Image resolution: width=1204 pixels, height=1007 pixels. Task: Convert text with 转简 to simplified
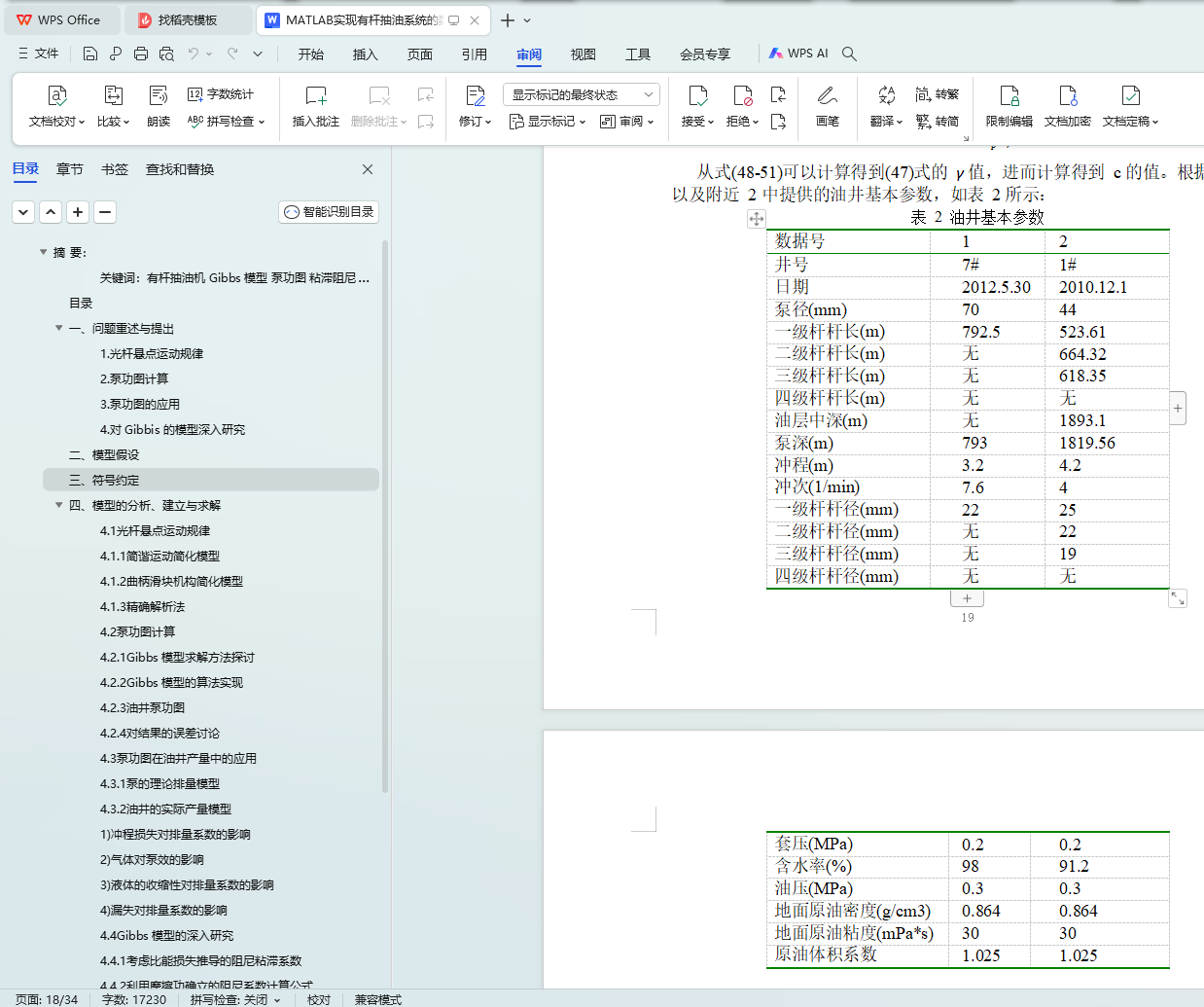point(938,122)
